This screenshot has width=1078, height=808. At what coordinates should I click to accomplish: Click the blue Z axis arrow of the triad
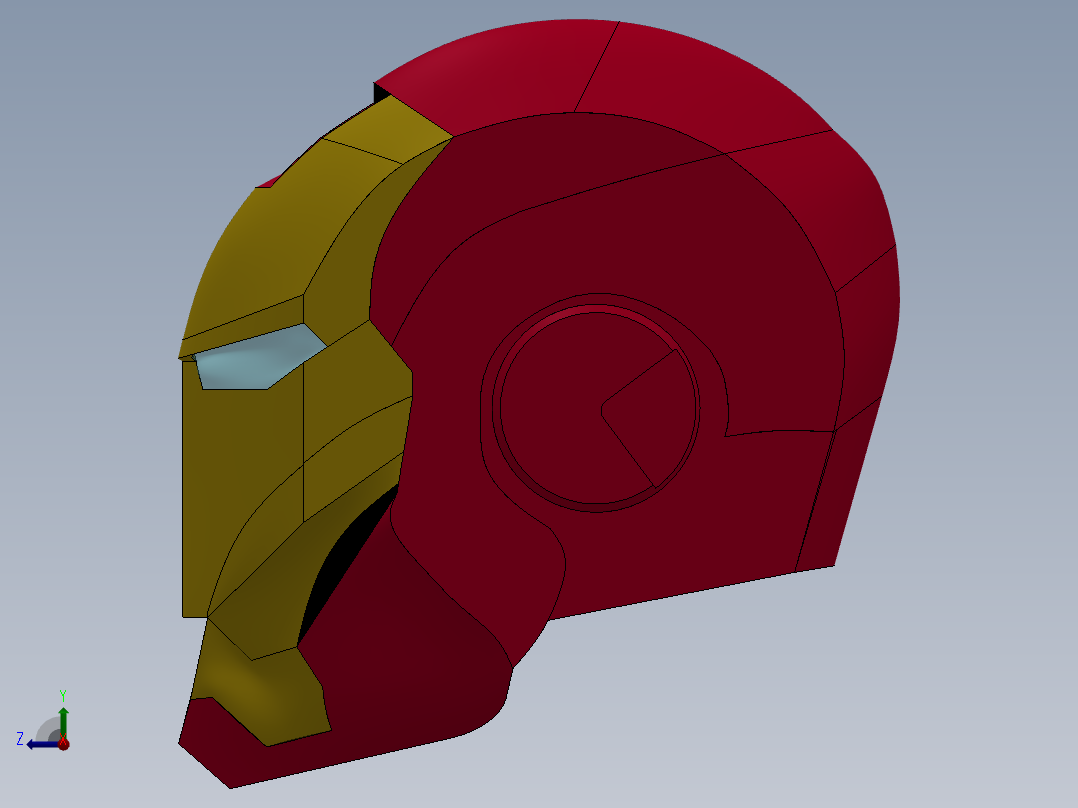(x=42, y=745)
